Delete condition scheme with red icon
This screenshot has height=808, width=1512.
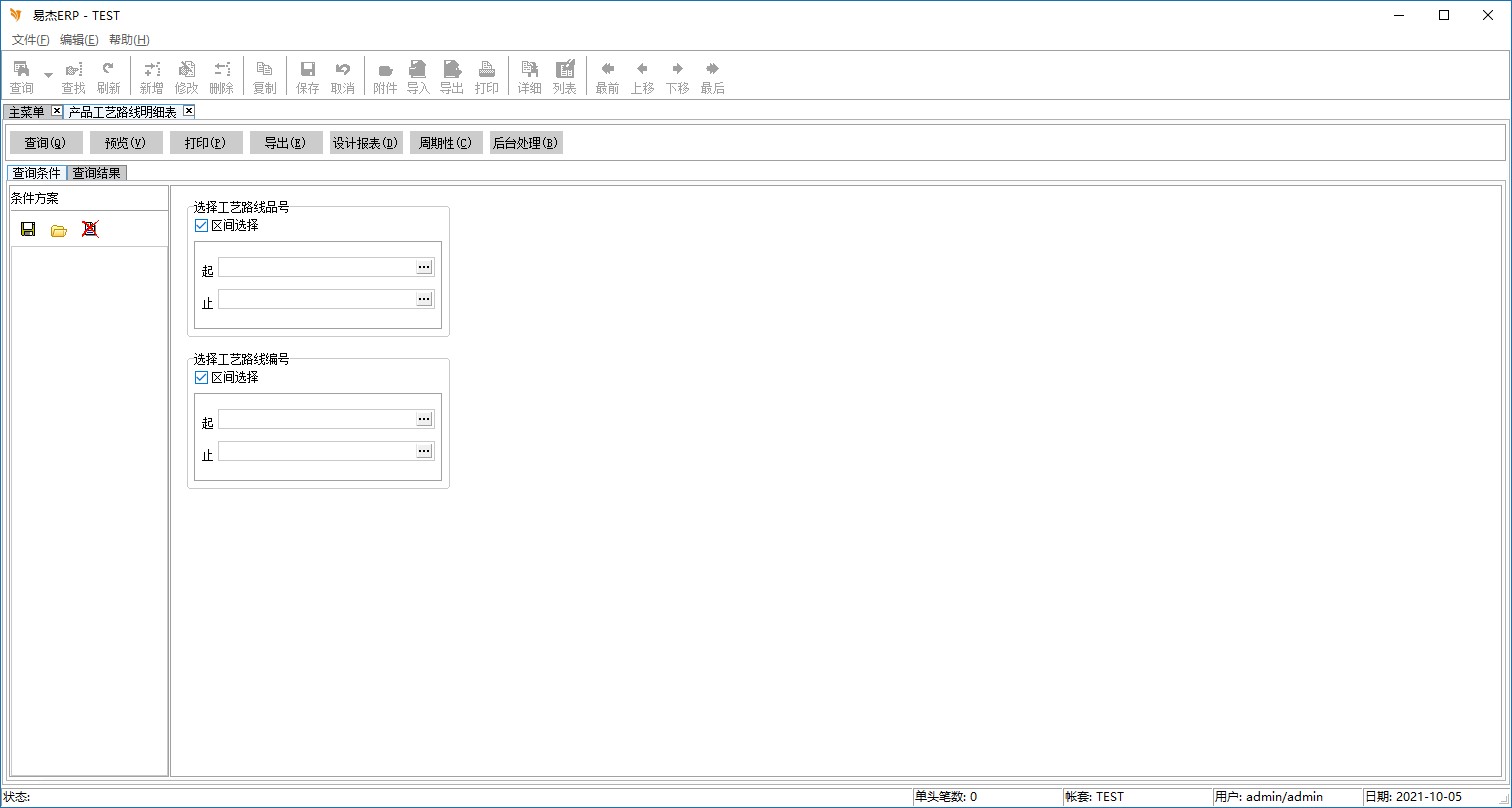coord(90,229)
